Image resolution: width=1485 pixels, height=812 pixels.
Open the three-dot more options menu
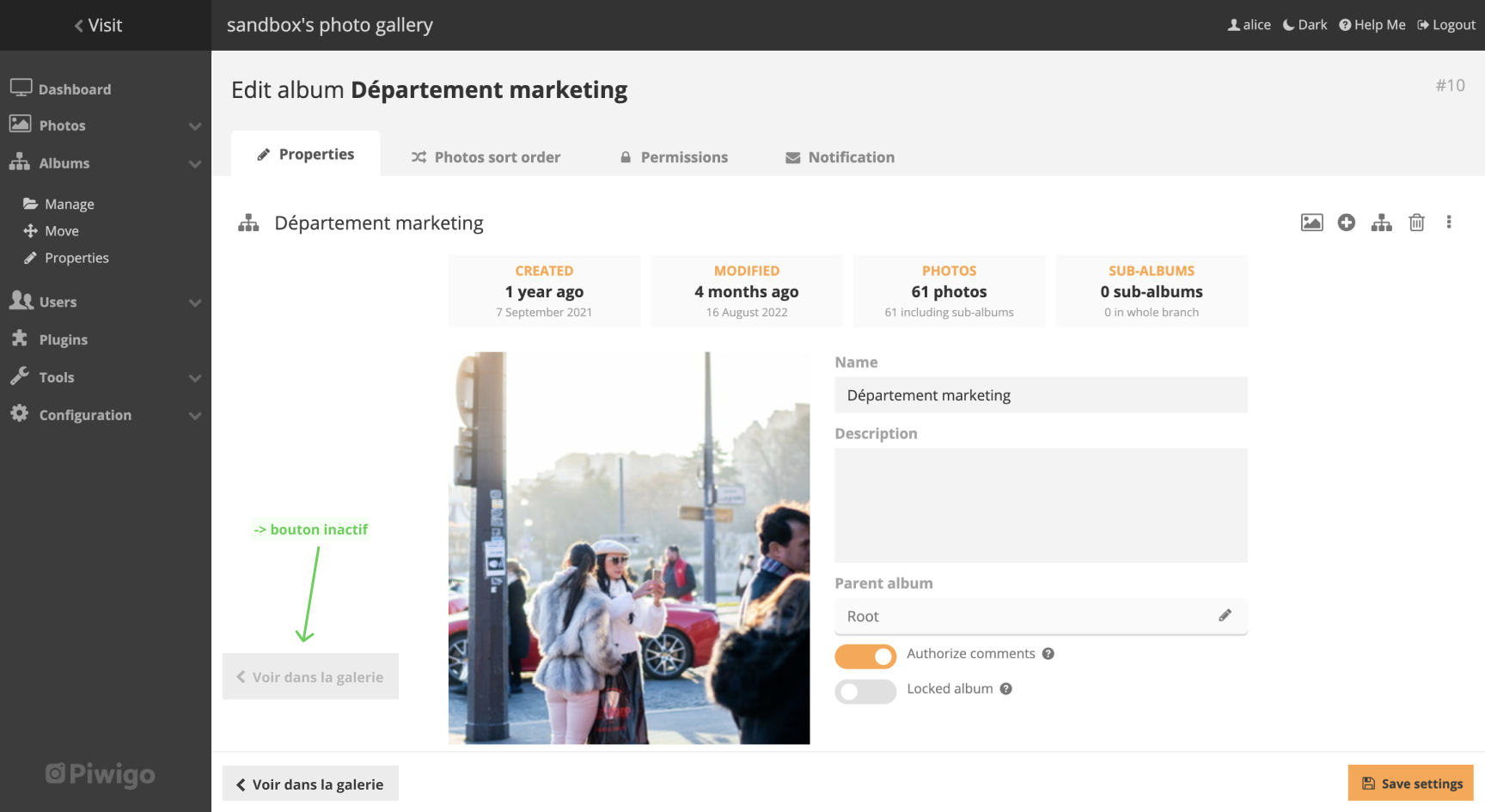(x=1449, y=222)
